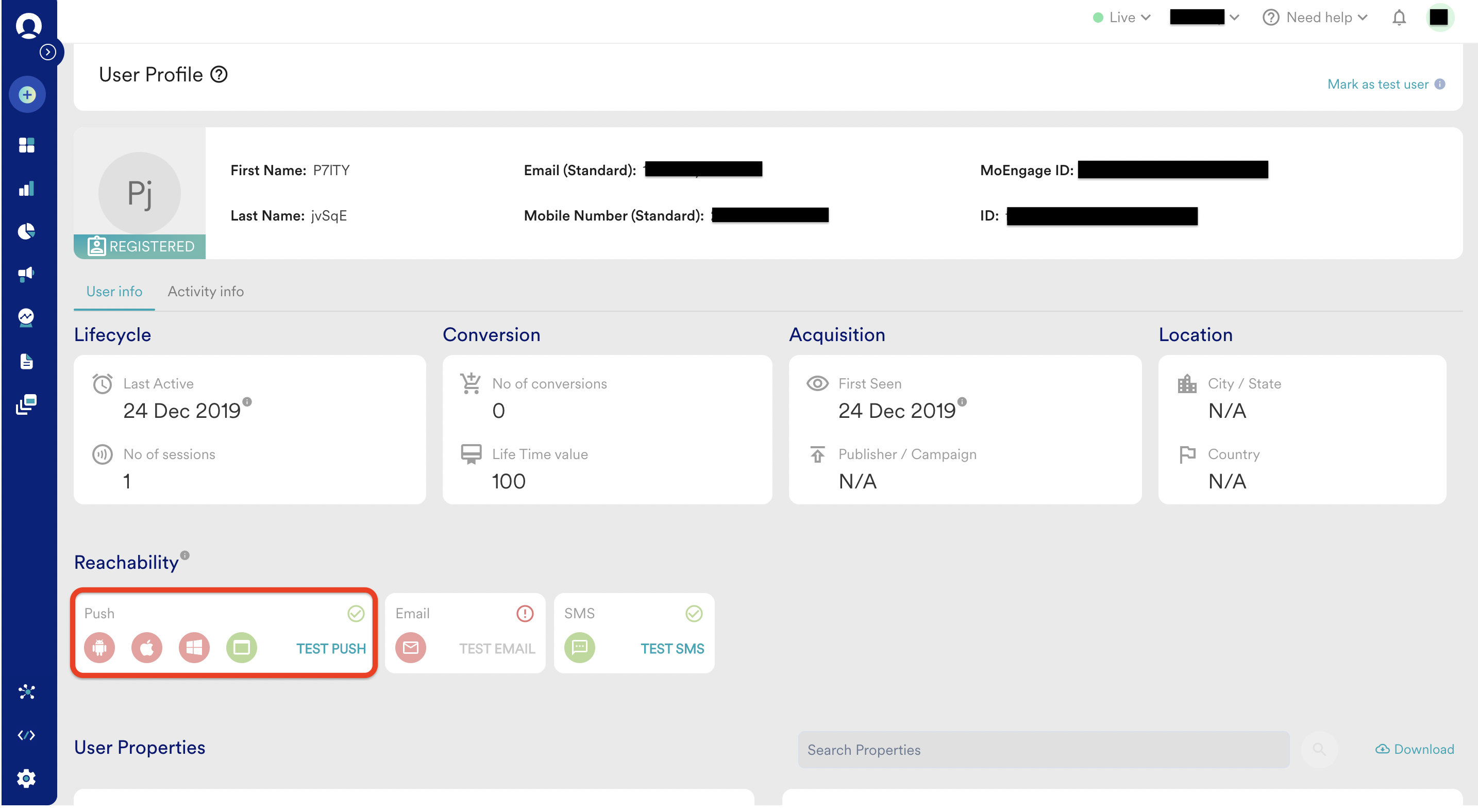Screen dimensions: 1478x812
Task: Click the Apple iOS push platform icon
Action: coord(147,648)
